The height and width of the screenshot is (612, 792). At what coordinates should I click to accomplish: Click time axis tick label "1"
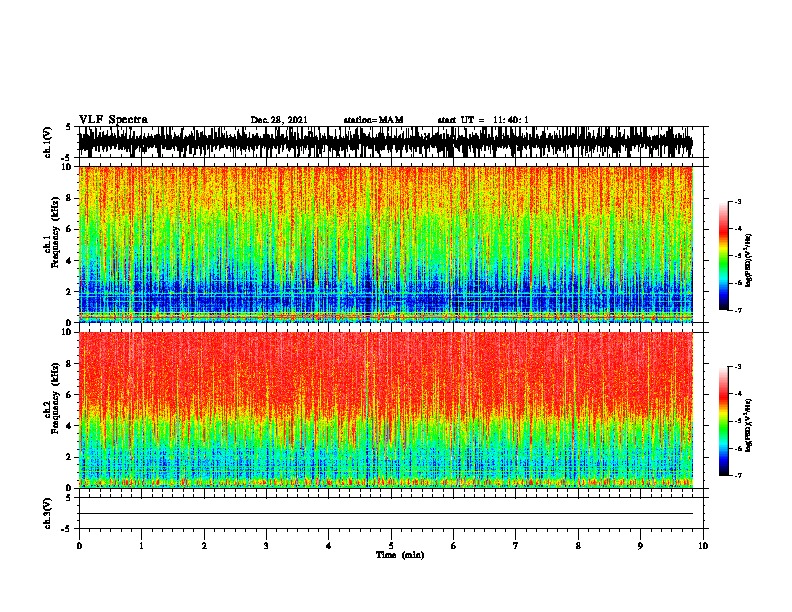141,546
